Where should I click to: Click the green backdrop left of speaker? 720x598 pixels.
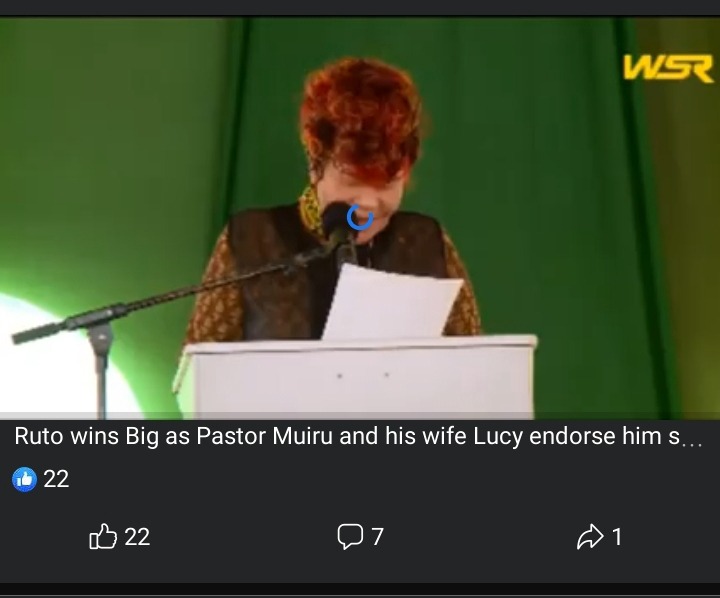pos(115,161)
